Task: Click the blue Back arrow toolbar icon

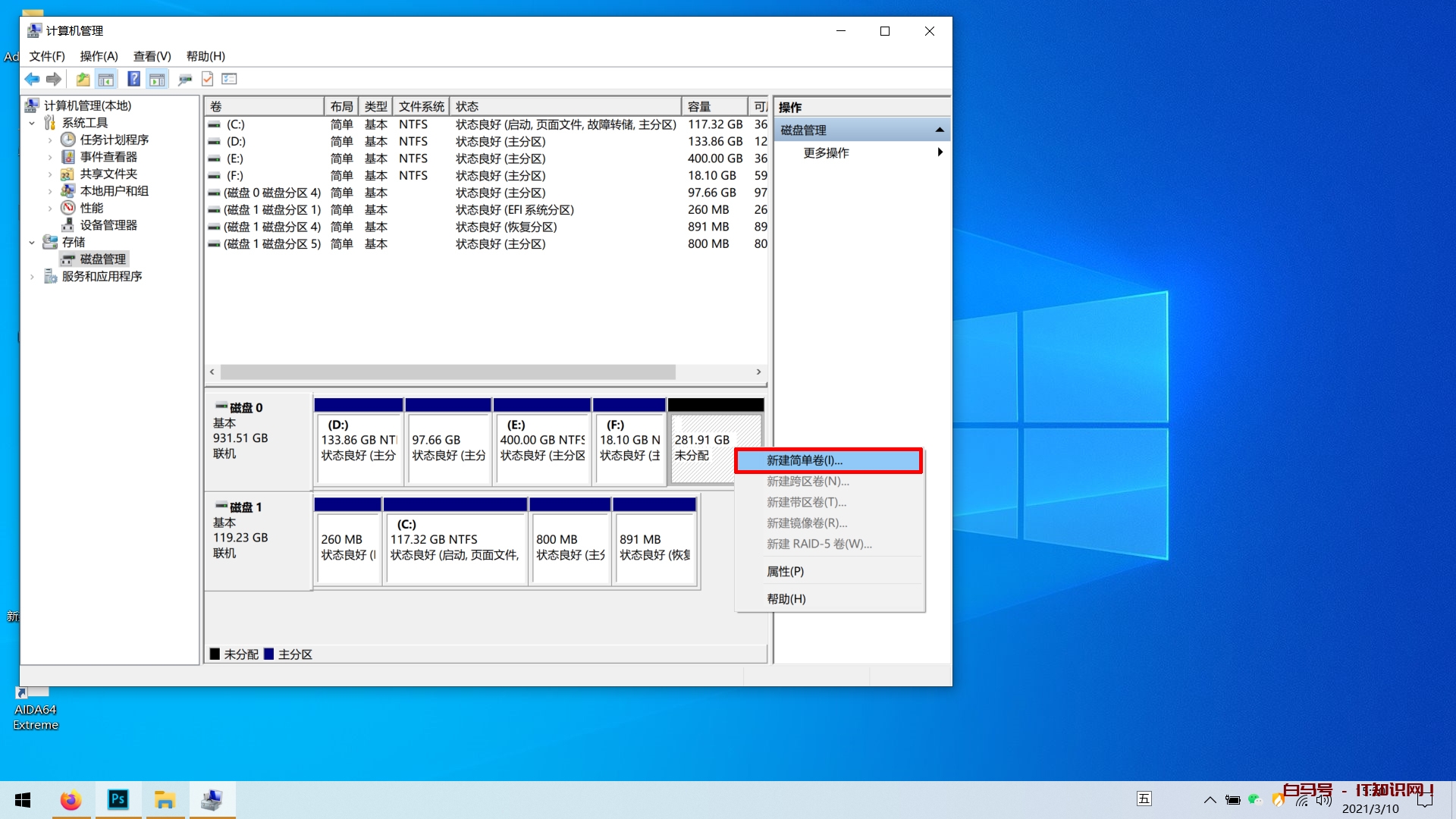Action: [32, 79]
